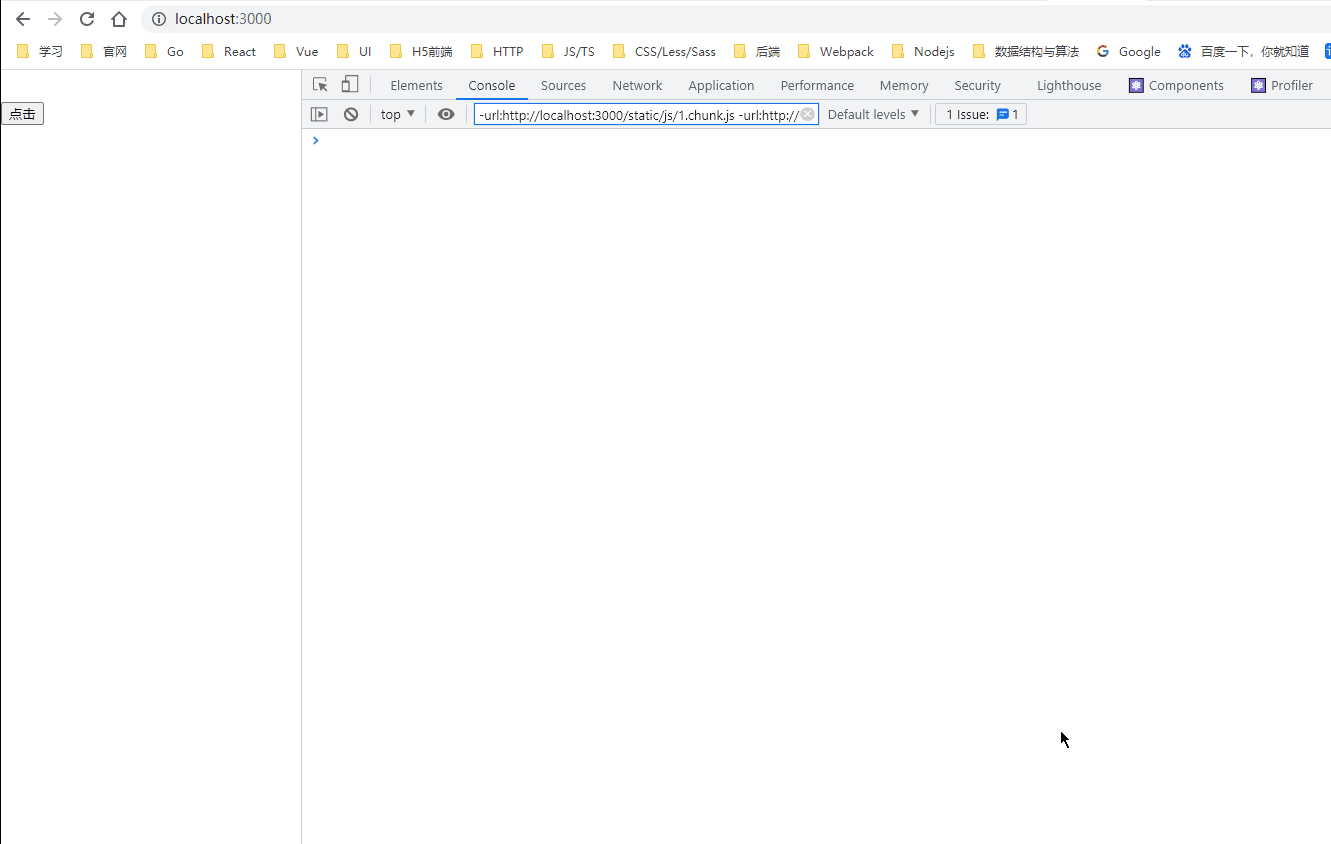Toggle the device toolbar icon
The width and height of the screenshot is (1331, 844).
pos(349,85)
